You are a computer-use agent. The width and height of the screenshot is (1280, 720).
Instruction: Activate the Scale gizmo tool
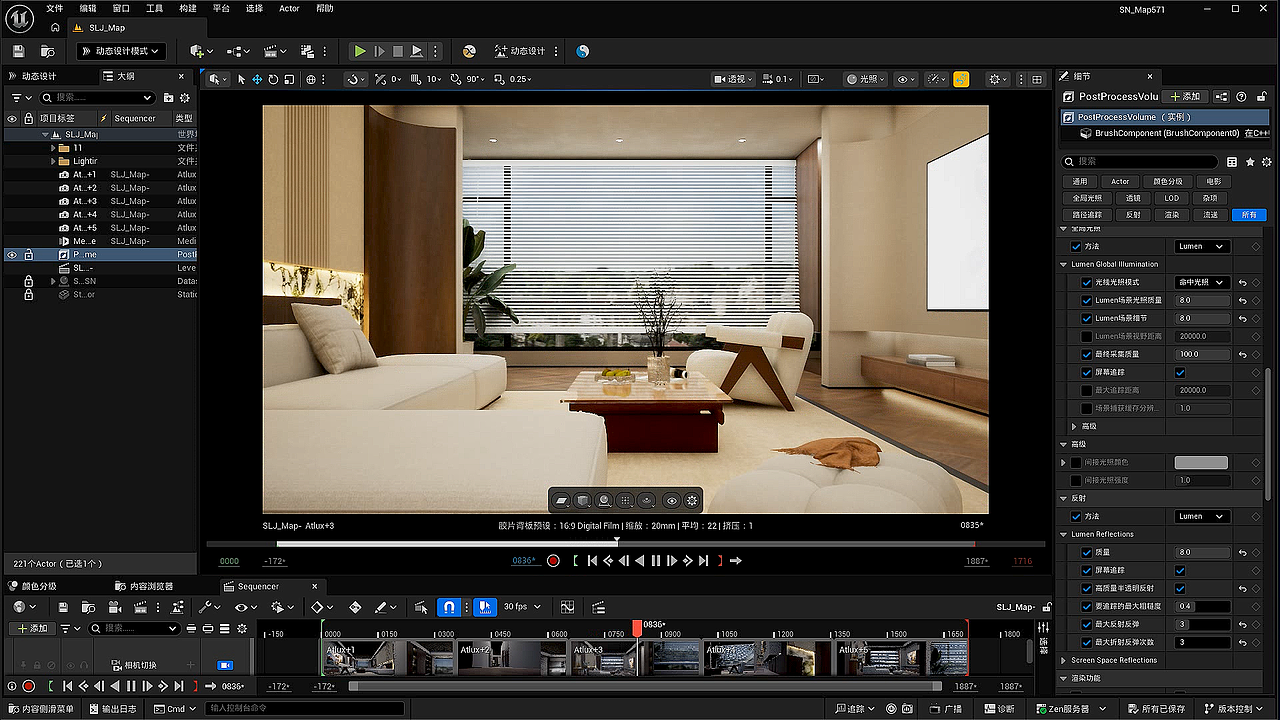tap(289, 79)
